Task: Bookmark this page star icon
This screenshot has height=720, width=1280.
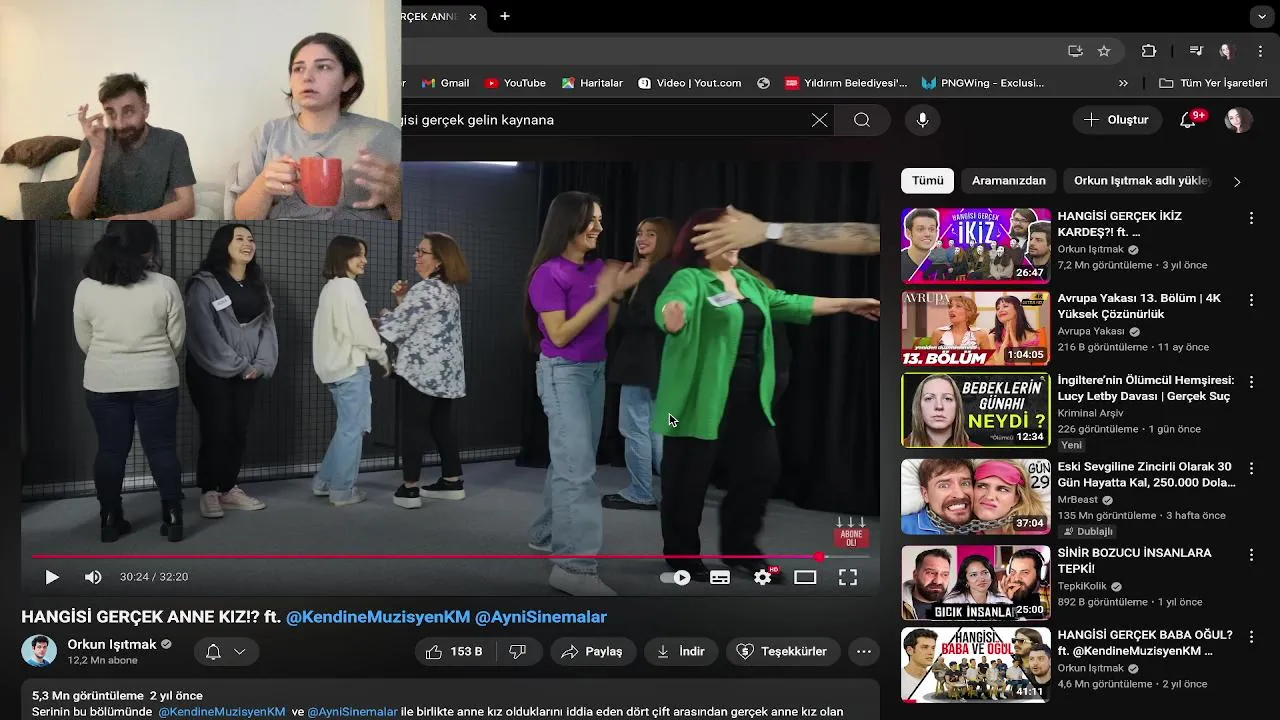Action: (1104, 51)
